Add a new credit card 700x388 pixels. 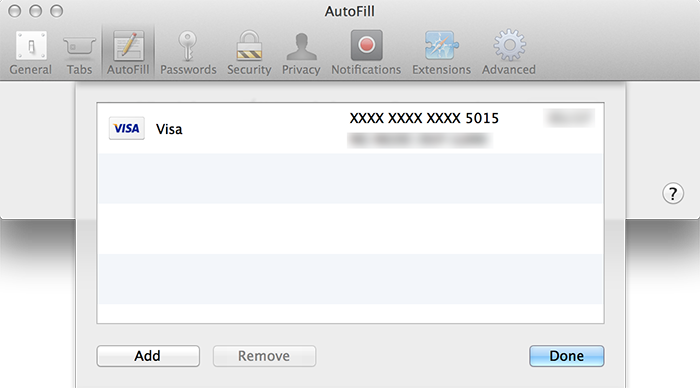pos(148,356)
